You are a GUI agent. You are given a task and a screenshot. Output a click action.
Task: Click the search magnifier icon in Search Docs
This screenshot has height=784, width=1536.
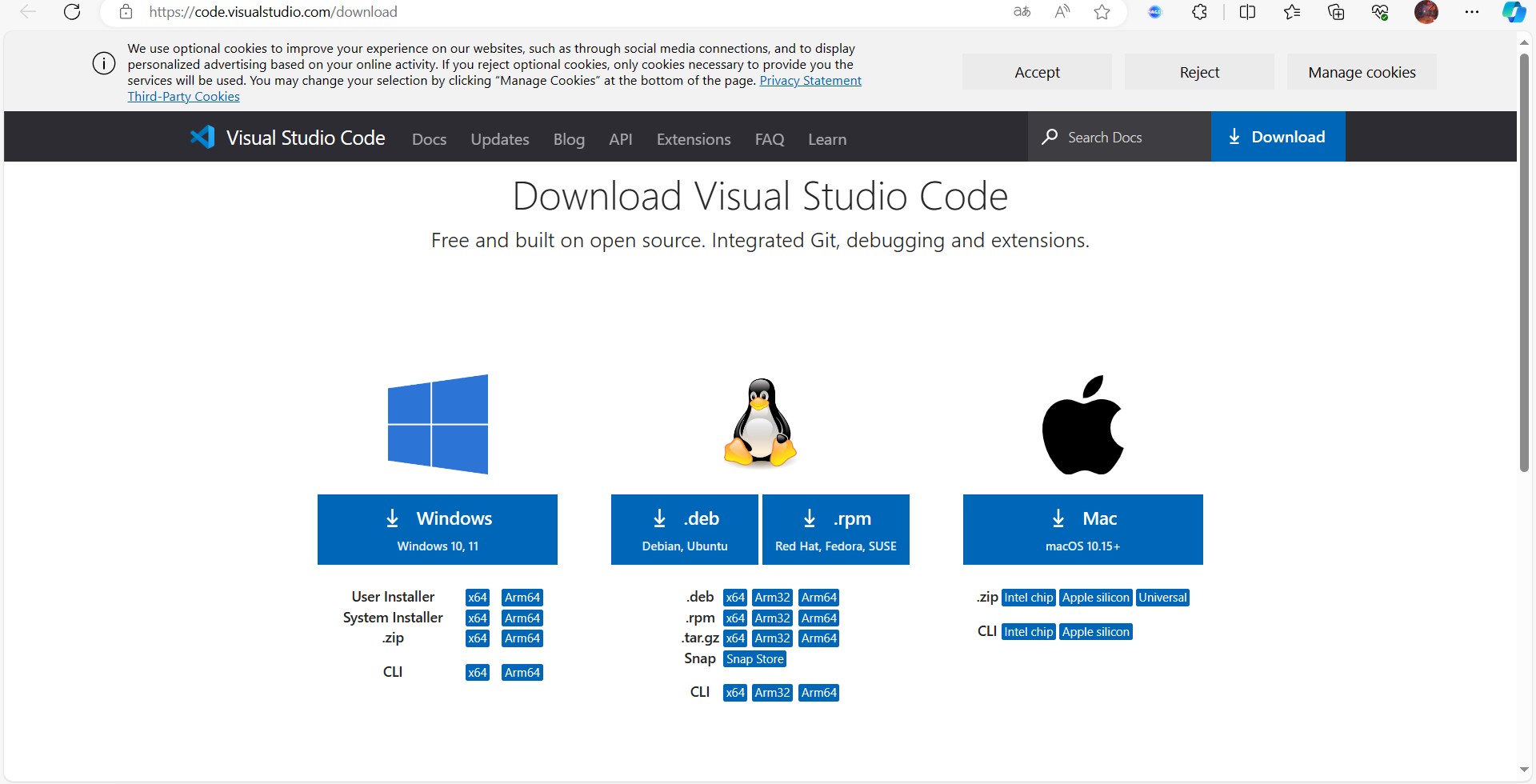point(1050,137)
